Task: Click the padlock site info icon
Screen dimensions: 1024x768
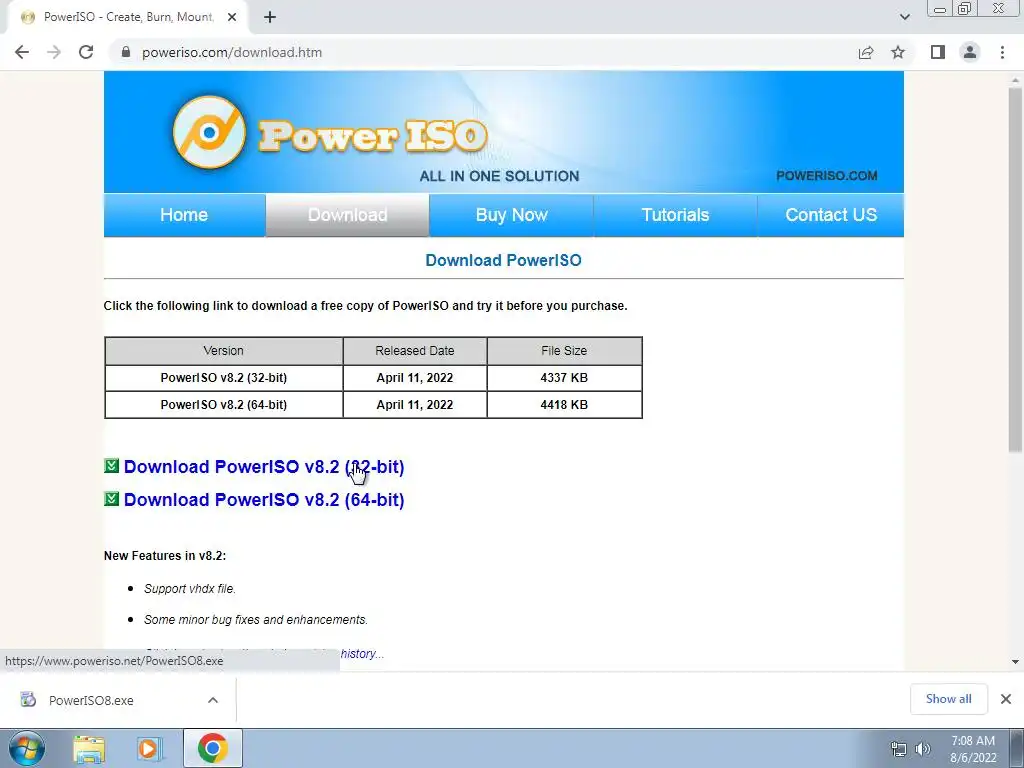Action: pyautogui.click(x=126, y=52)
